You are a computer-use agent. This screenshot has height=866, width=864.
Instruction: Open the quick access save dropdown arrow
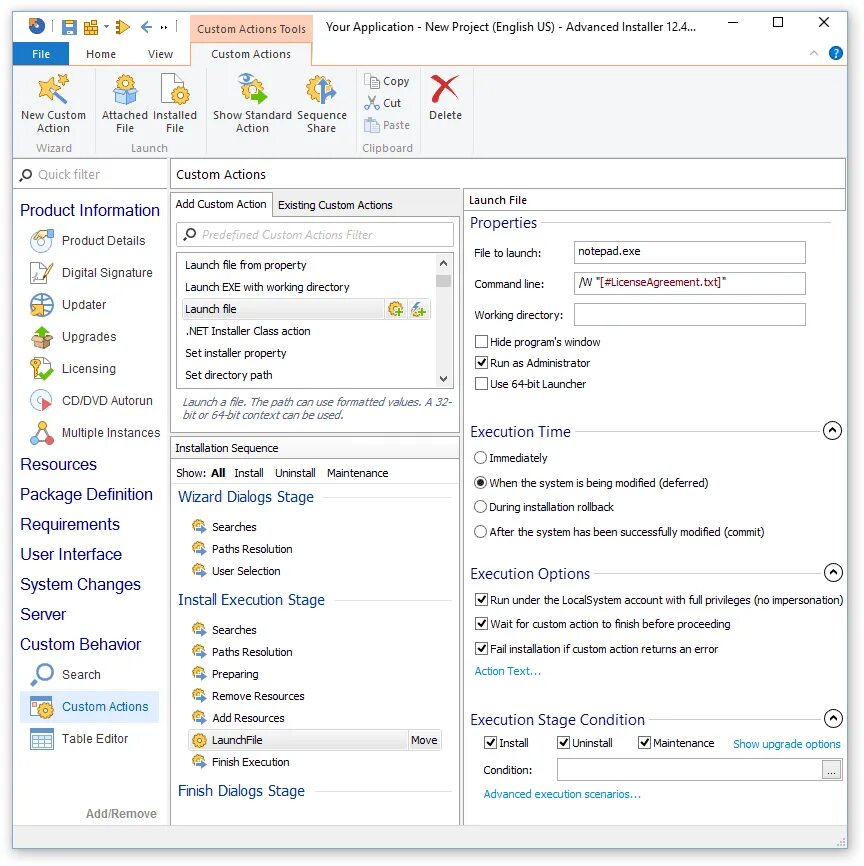coord(106,27)
